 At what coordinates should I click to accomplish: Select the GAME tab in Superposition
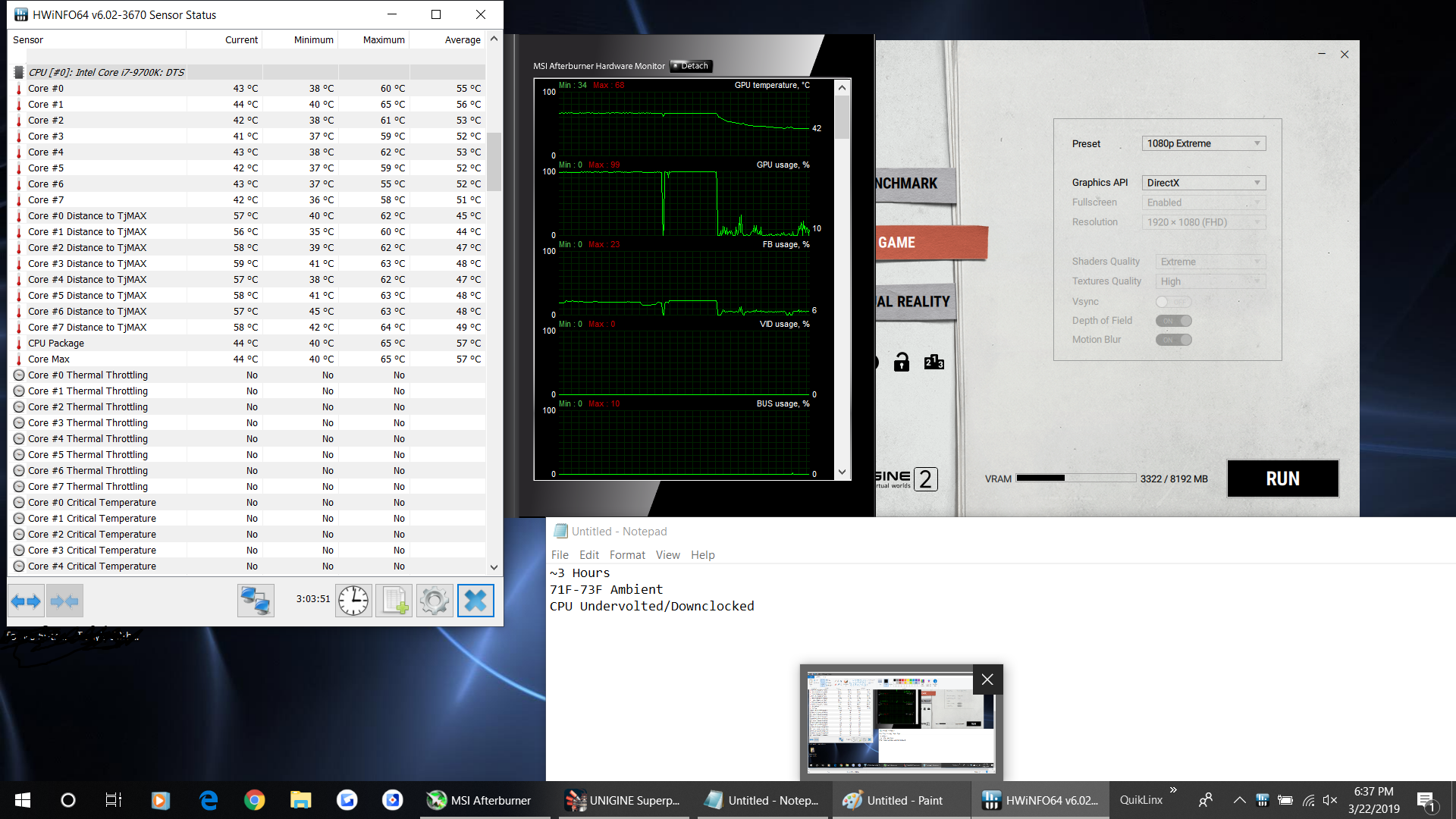931,243
